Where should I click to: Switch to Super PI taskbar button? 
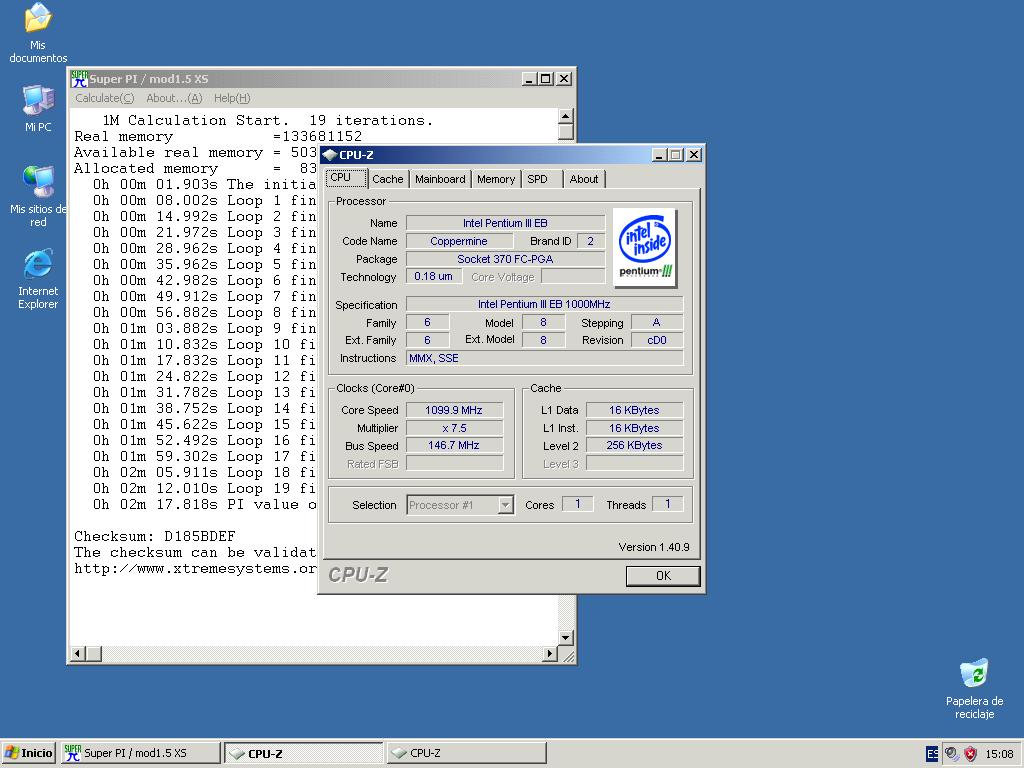click(141, 753)
